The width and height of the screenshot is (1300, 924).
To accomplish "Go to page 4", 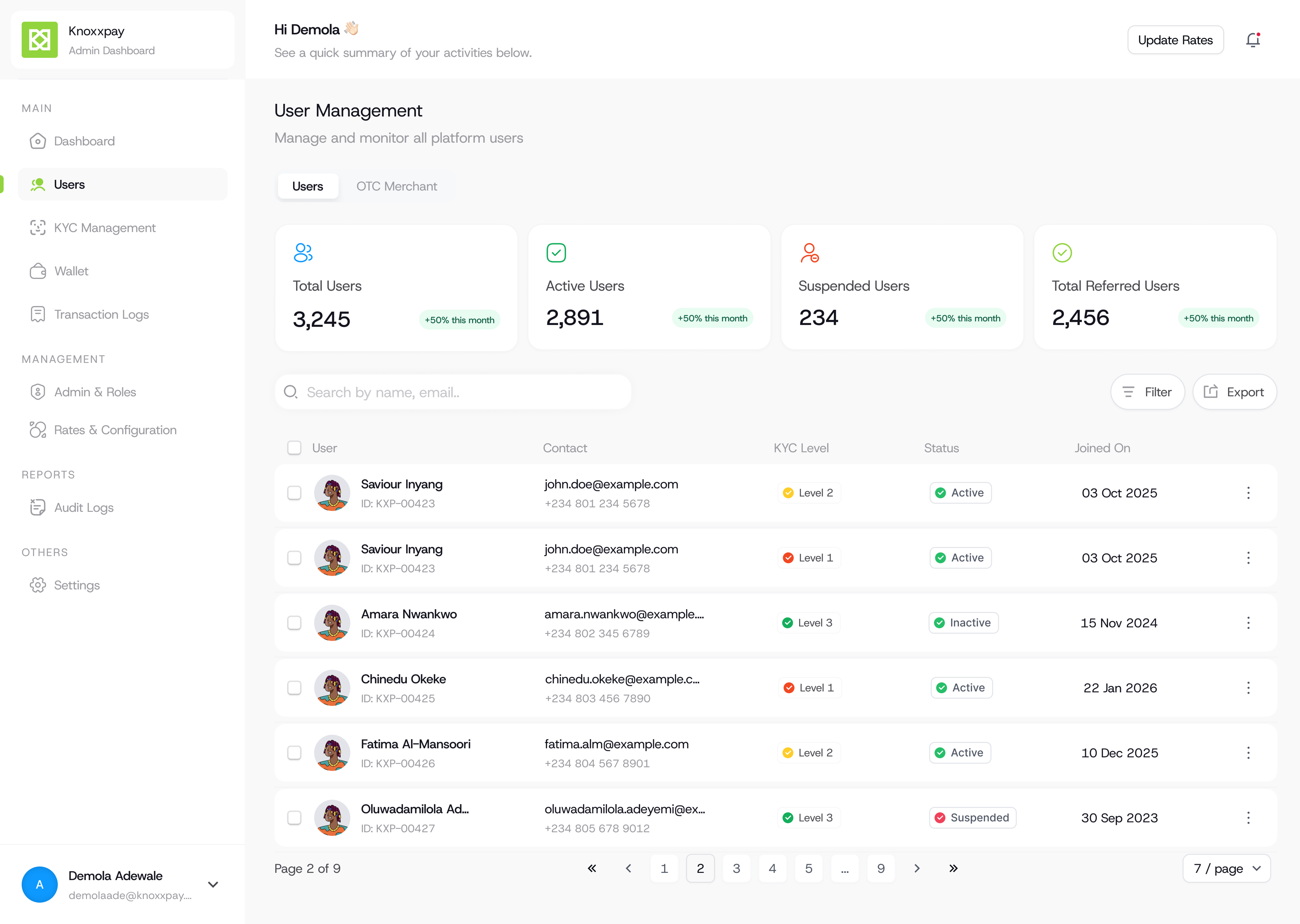I will (773, 868).
